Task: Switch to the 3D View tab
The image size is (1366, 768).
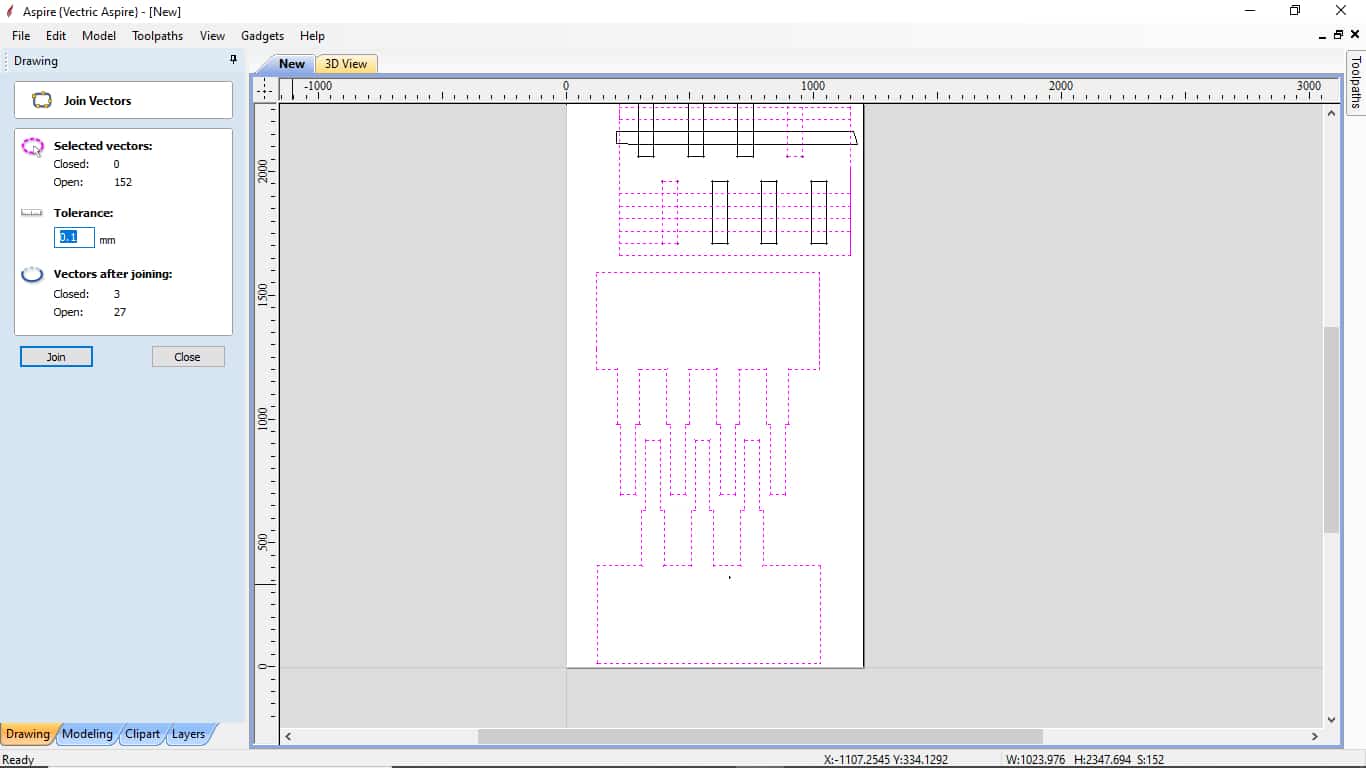Action: pos(346,64)
